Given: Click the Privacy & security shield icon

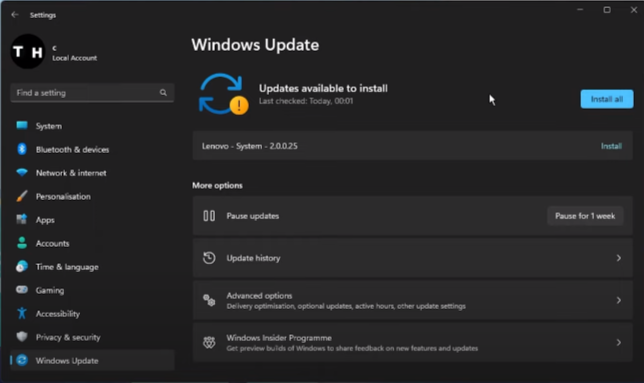Looking at the screenshot, I should [x=22, y=337].
